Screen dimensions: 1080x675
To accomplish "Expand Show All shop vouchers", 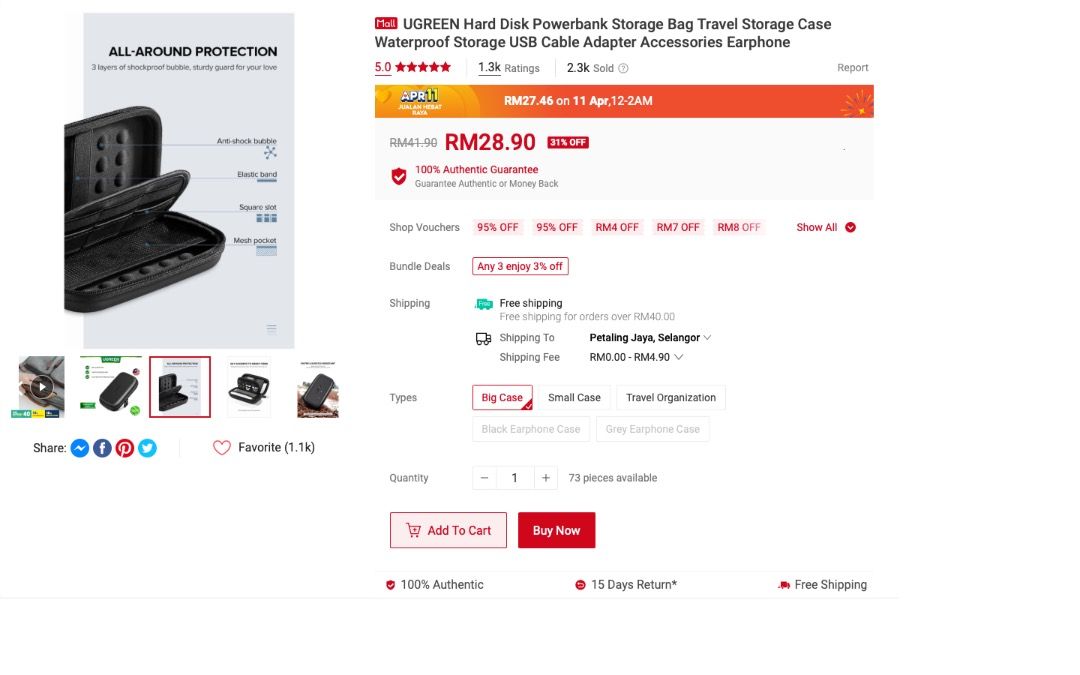I will point(826,227).
